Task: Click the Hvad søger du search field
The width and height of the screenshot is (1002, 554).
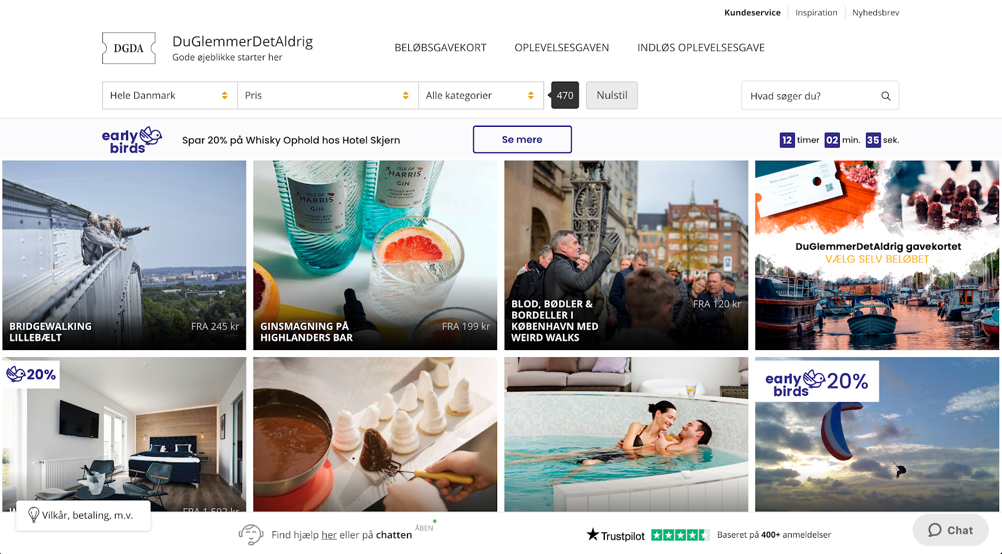Action: (x=810, y=96)
